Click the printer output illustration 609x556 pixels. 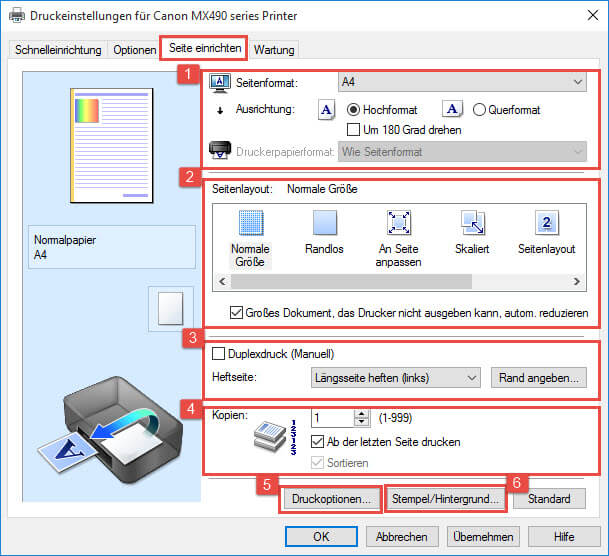pos(110,430)
